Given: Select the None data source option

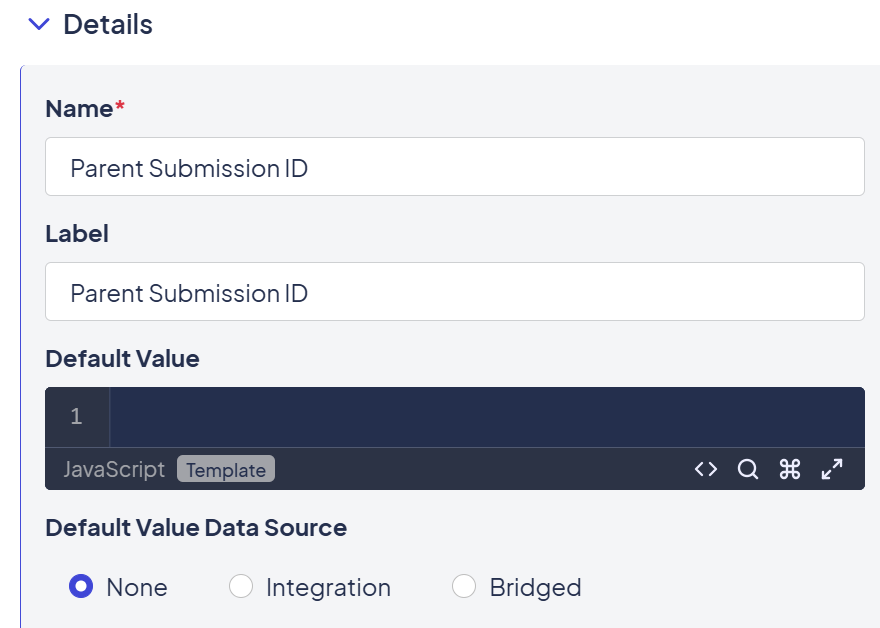Looking at the screenshot, I should click(81, 587).
